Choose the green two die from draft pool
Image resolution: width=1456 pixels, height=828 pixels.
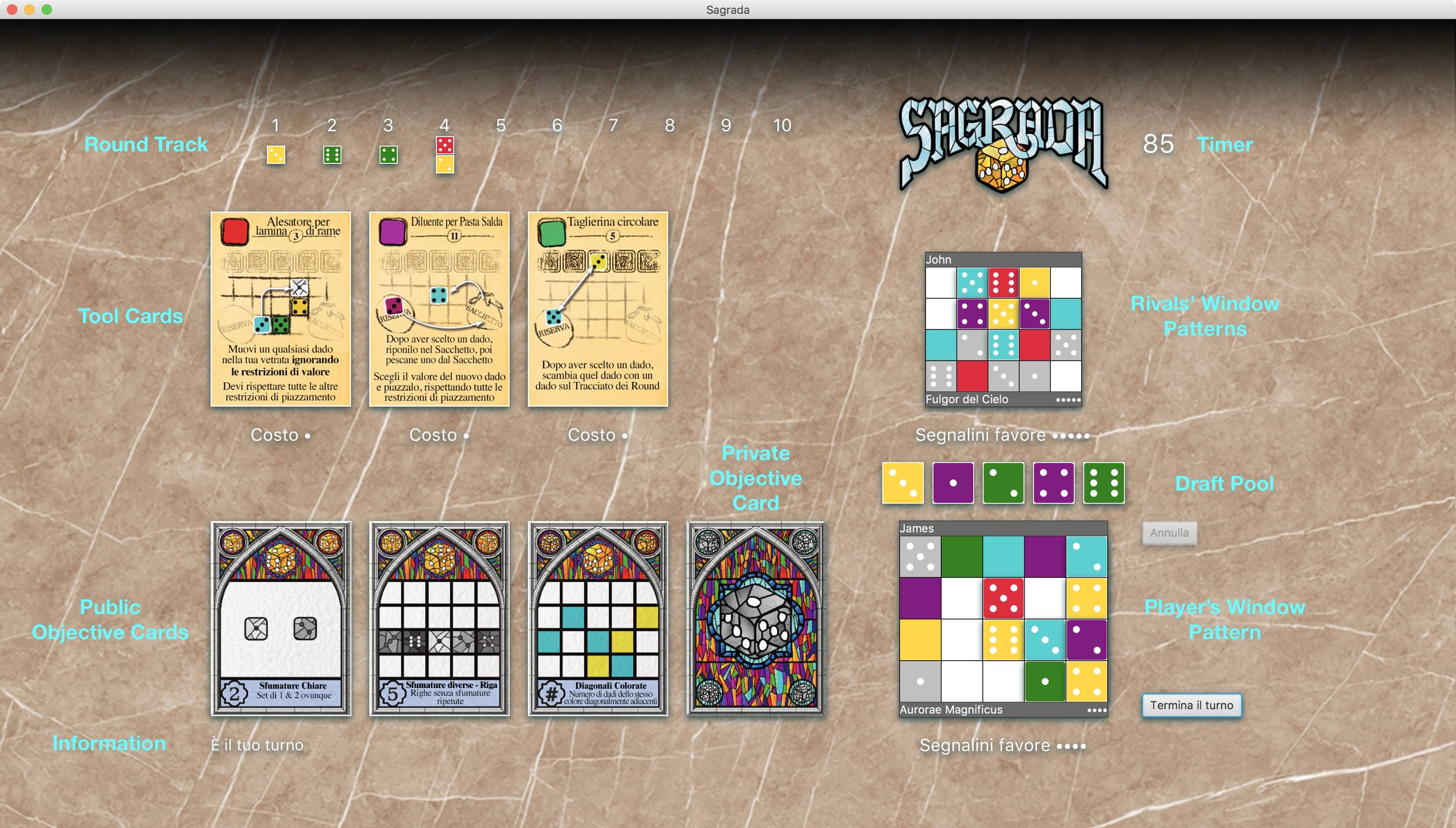(1003, 483)
